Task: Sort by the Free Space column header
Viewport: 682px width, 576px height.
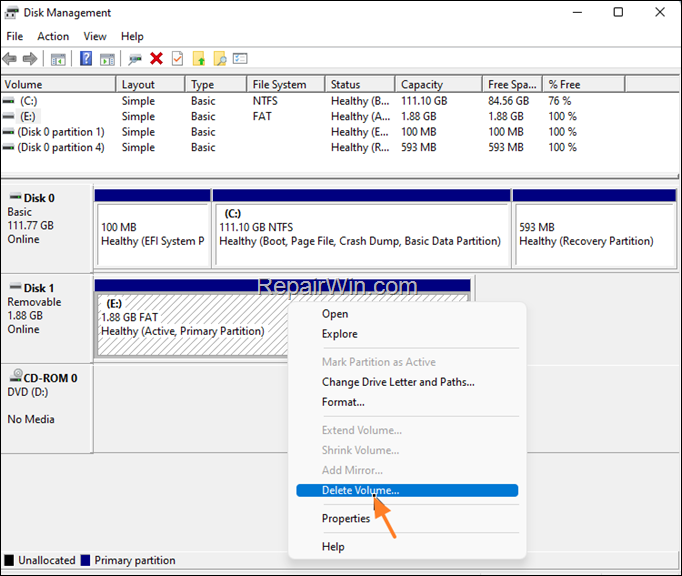Action: tap(512, 84)
